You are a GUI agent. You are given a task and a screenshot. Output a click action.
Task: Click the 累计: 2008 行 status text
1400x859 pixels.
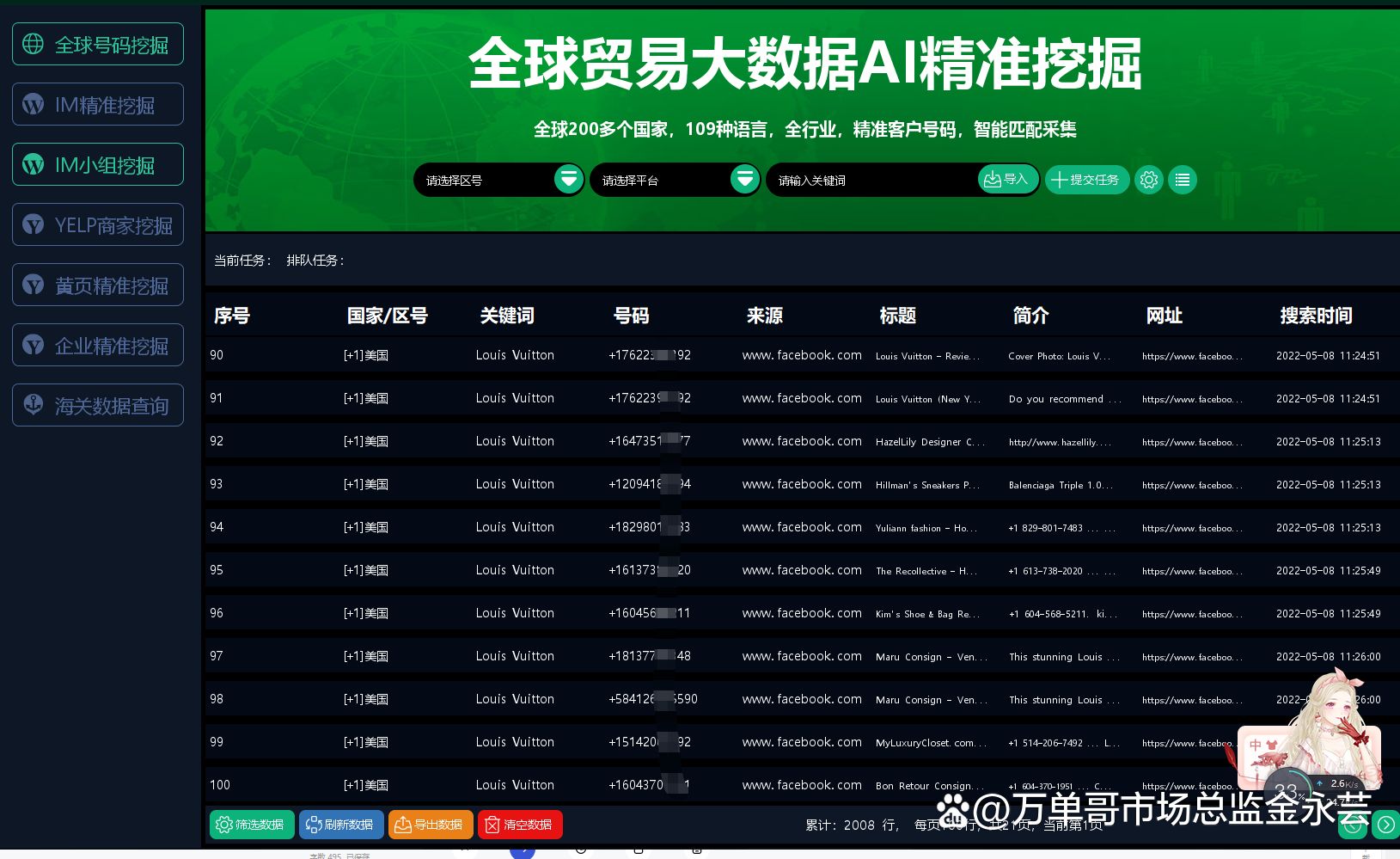853,825
